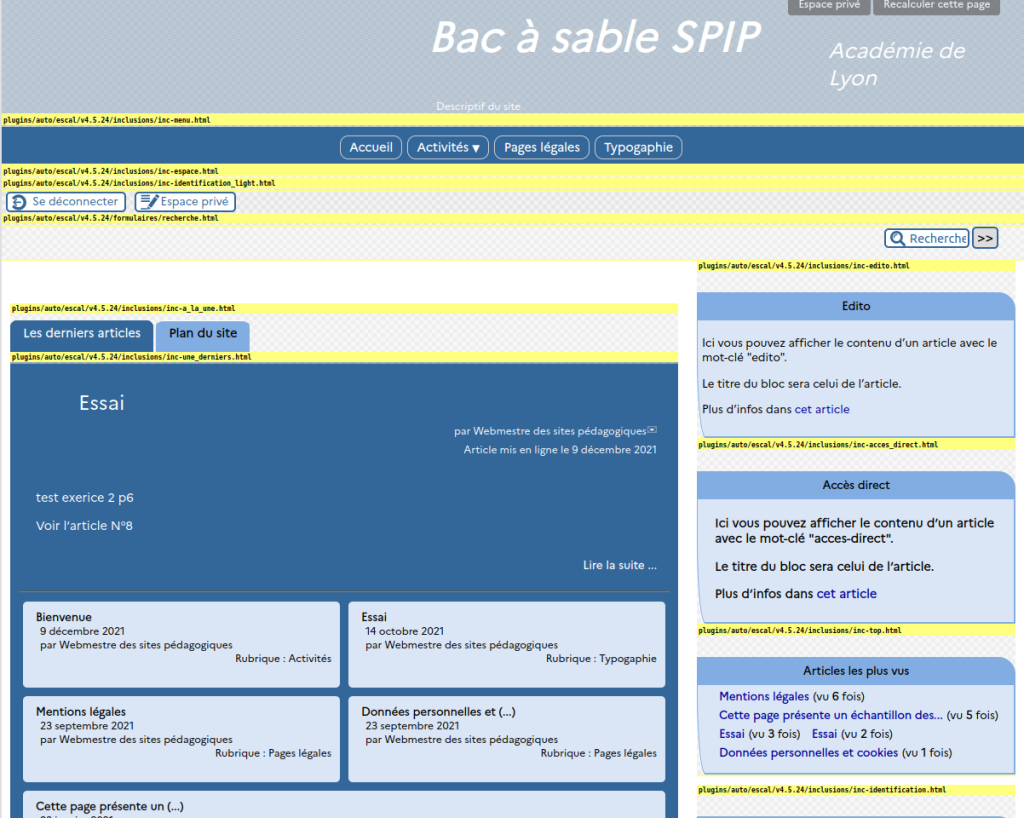Open Mentions légales in Articles les plus vus
This screenshot has width=1024, height=818.
coord(764,697)
